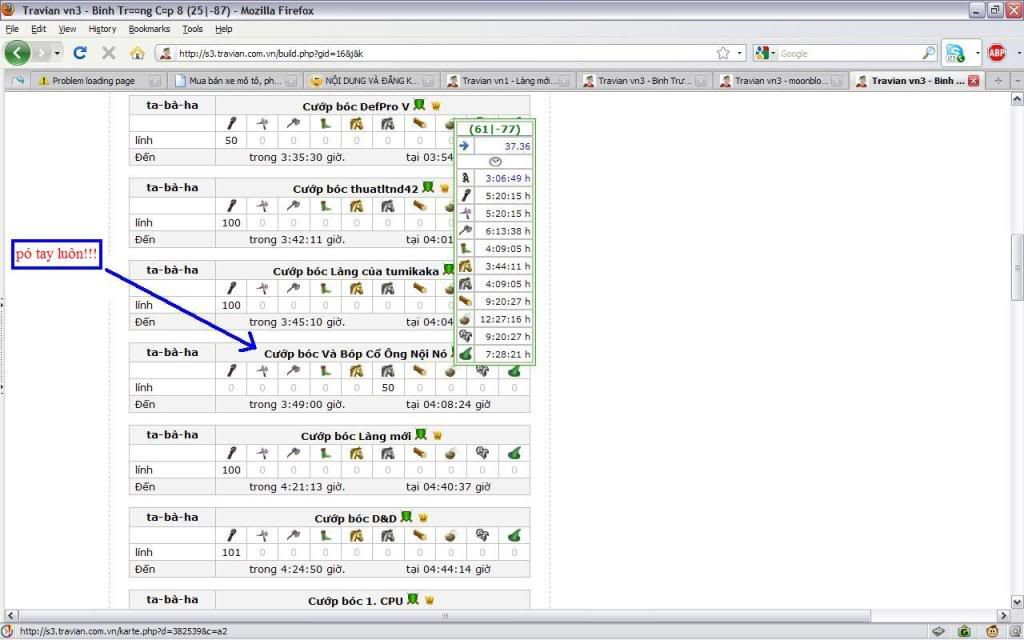Click the ta-bà-ha link in the DefPro V table
Screen dimensions: 1024x640
pos(172,104)
